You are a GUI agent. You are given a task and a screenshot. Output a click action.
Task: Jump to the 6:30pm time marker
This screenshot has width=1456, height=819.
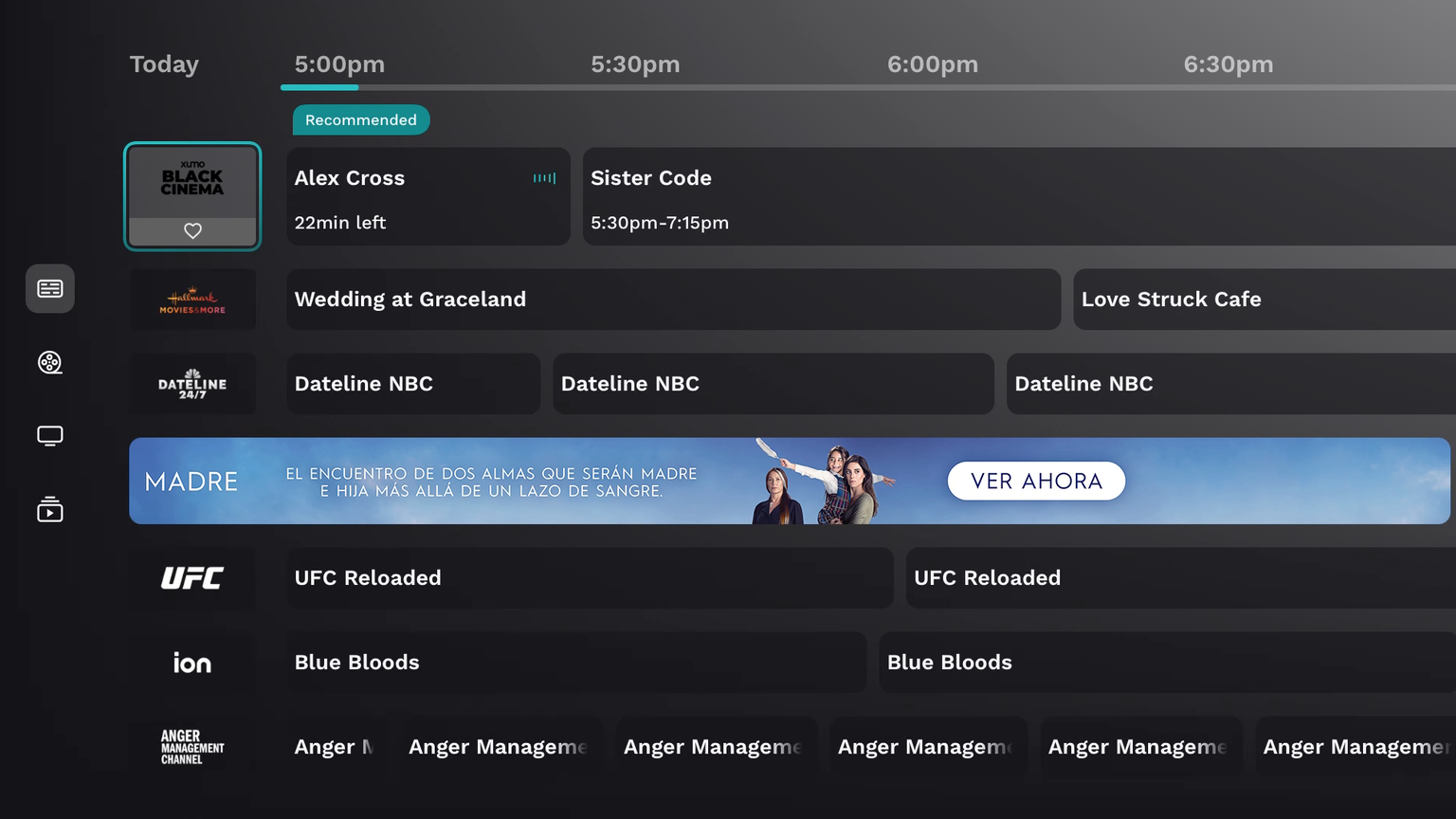point(1228,64)
